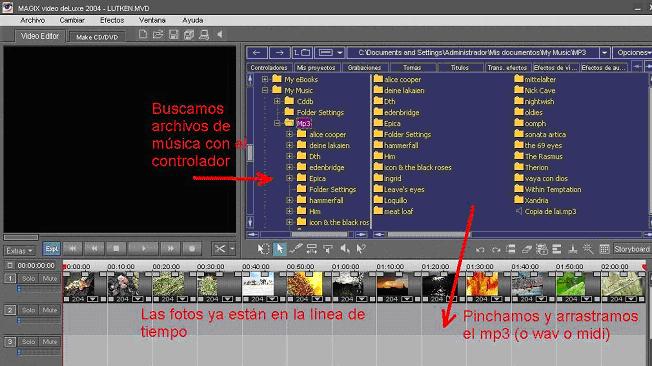The width and height of the screenshot is (652, 366).
Task: Solo track 3
Action: [x=28, y=341]
